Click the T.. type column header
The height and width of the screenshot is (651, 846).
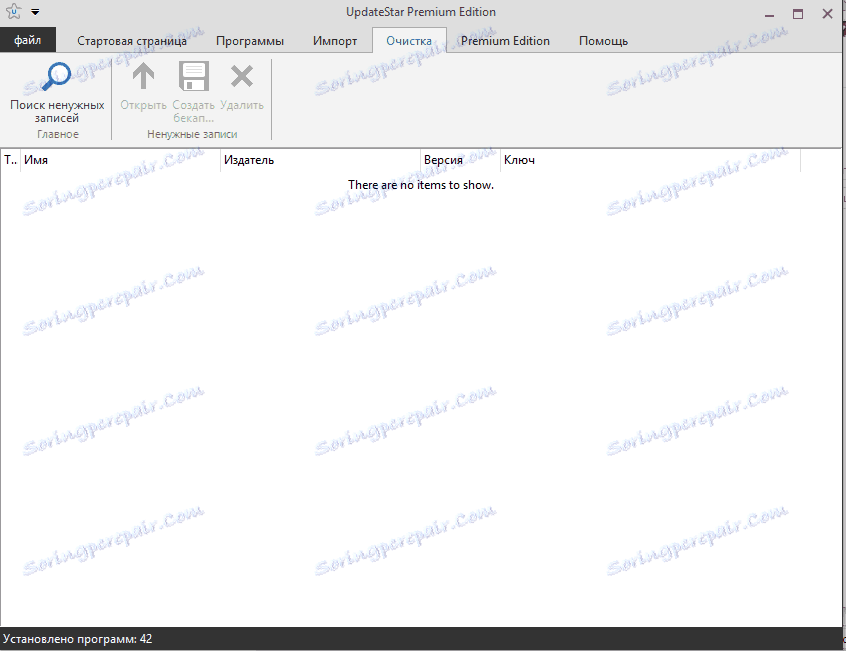tap(10, 160)
